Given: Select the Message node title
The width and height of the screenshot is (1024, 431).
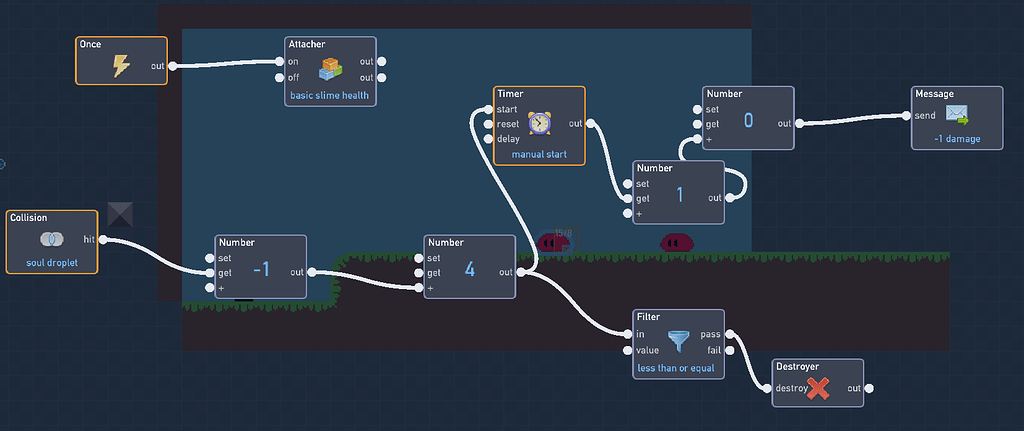Looking at the screenshot, I should 935,94.
